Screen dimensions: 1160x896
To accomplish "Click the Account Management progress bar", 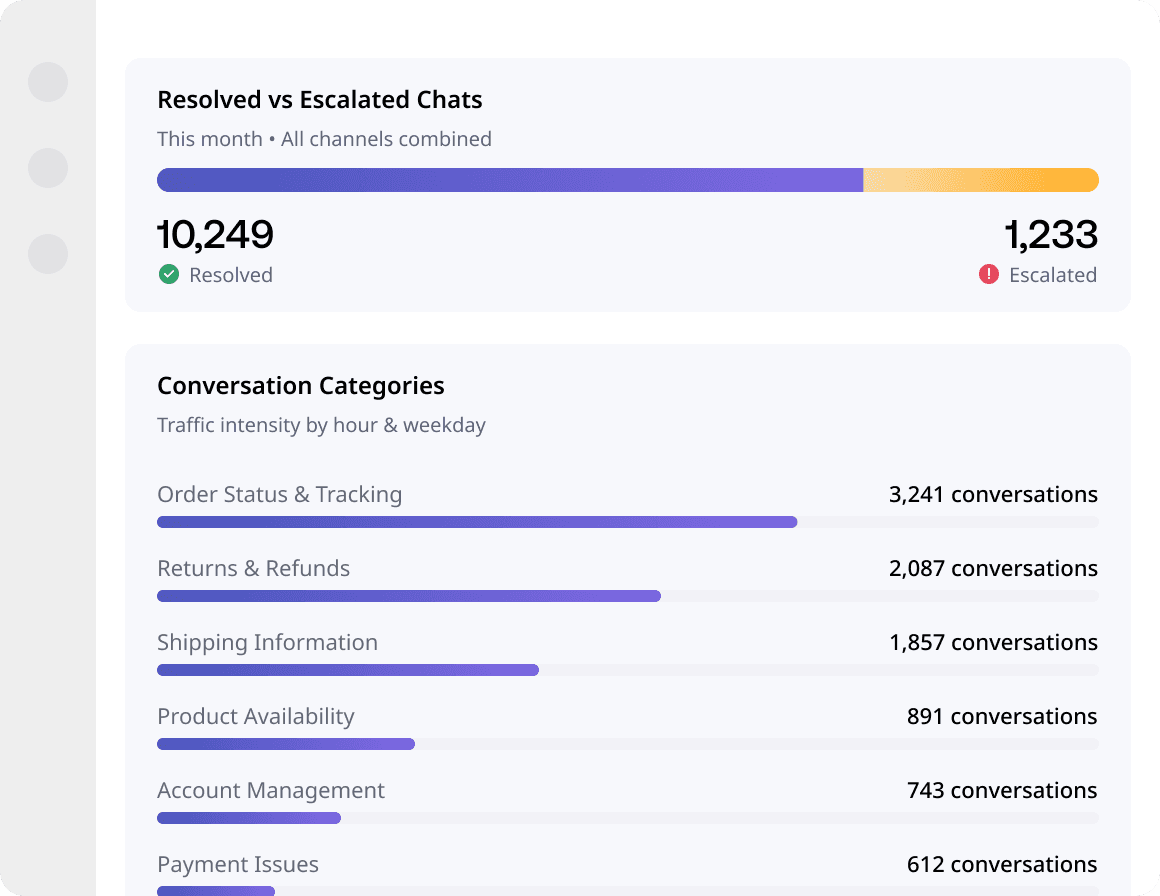I will tap(627, 818).
